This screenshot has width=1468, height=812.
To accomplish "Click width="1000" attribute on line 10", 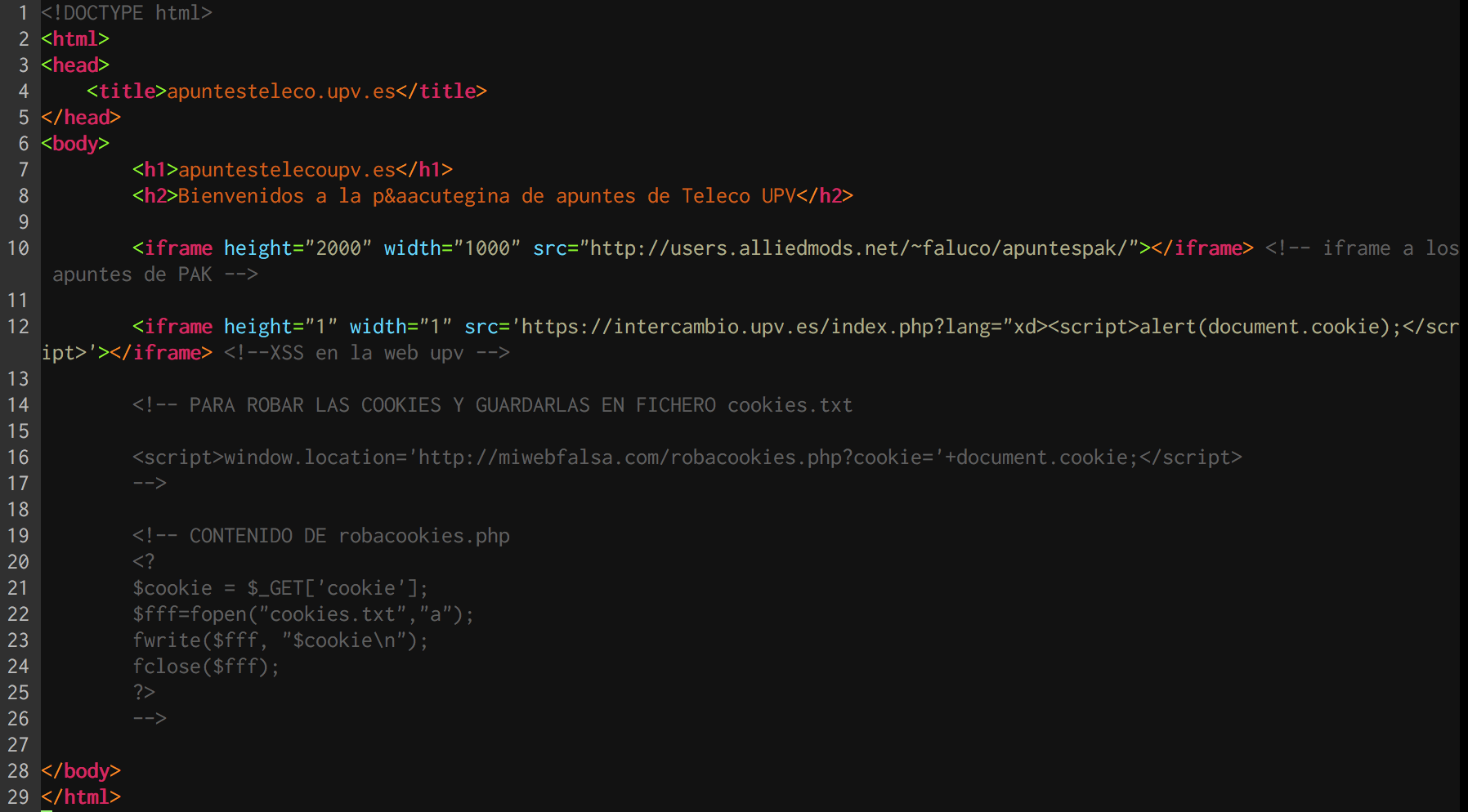I will pyautogui.click(x=452, y=248).
